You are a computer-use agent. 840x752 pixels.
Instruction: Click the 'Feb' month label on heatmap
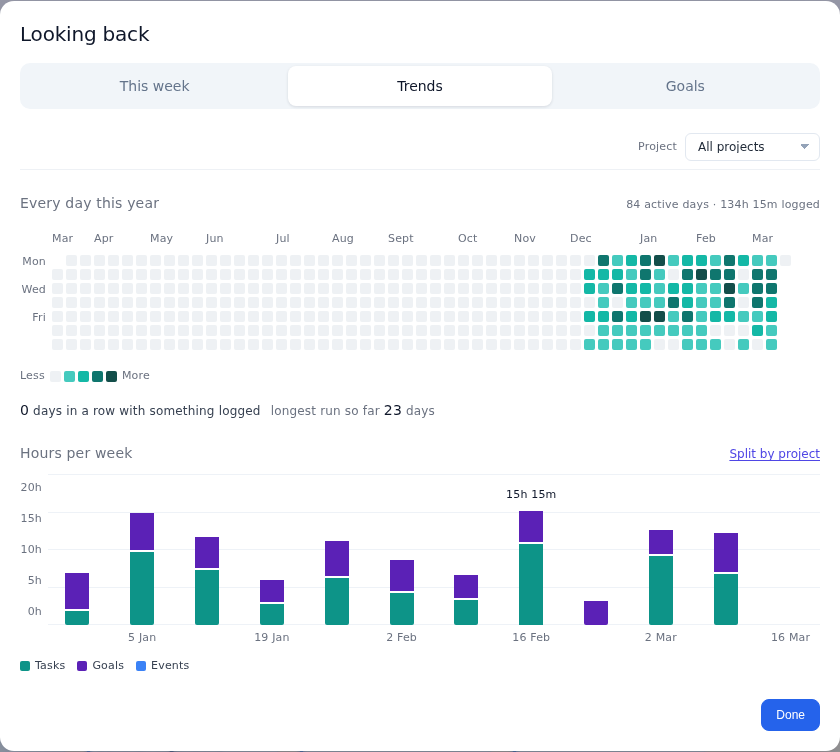click(706, 238)
